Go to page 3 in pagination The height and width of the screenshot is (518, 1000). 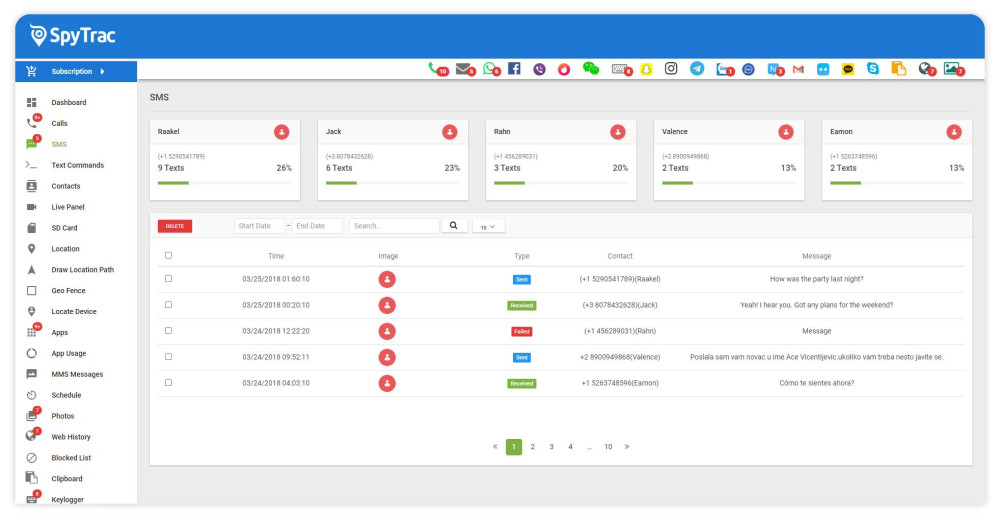tap(551, 447)
